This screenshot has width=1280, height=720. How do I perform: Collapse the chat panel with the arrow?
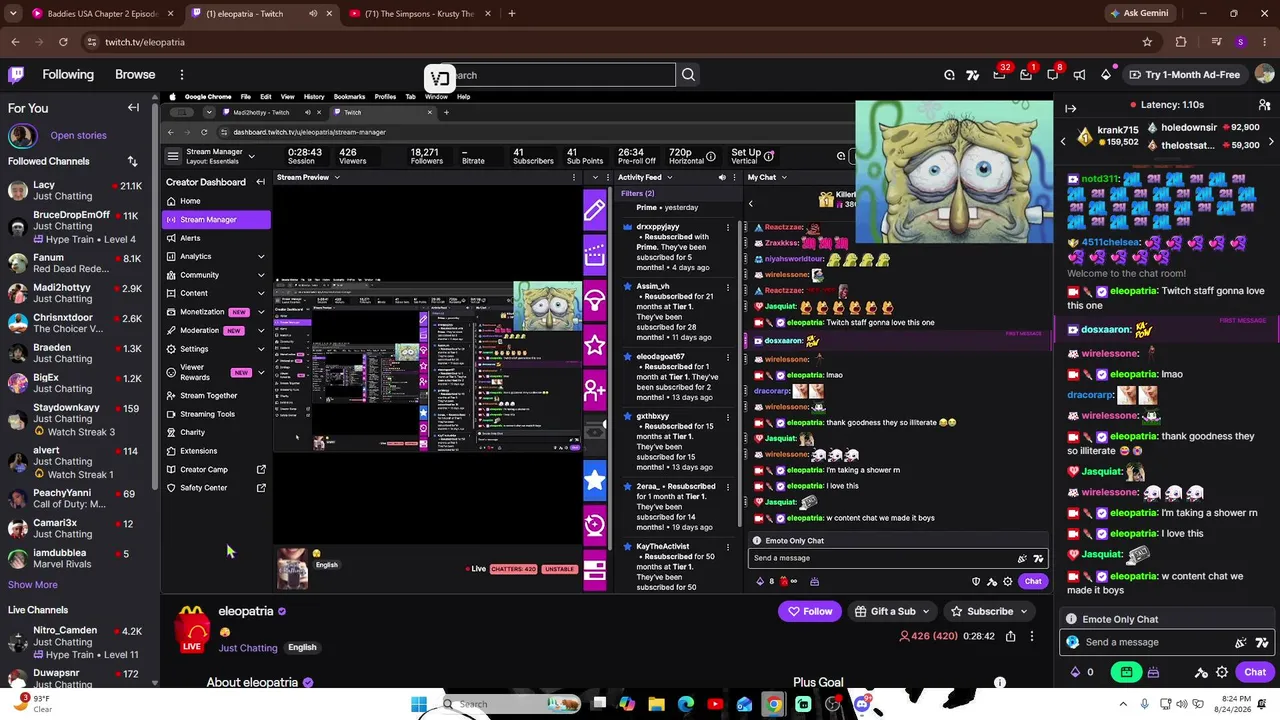pos(1070,108)
